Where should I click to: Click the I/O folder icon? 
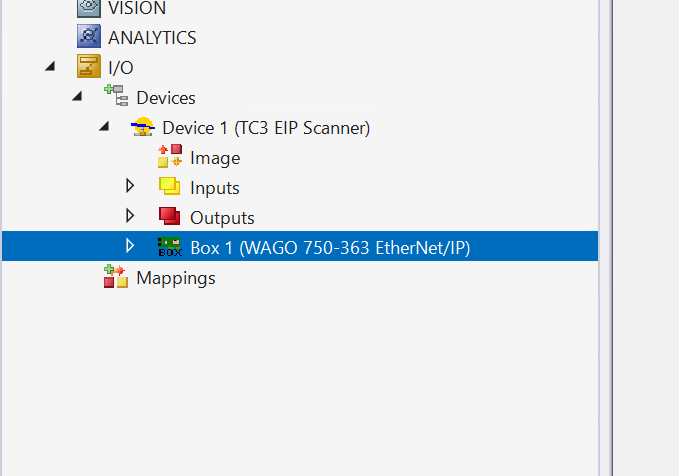89,68
